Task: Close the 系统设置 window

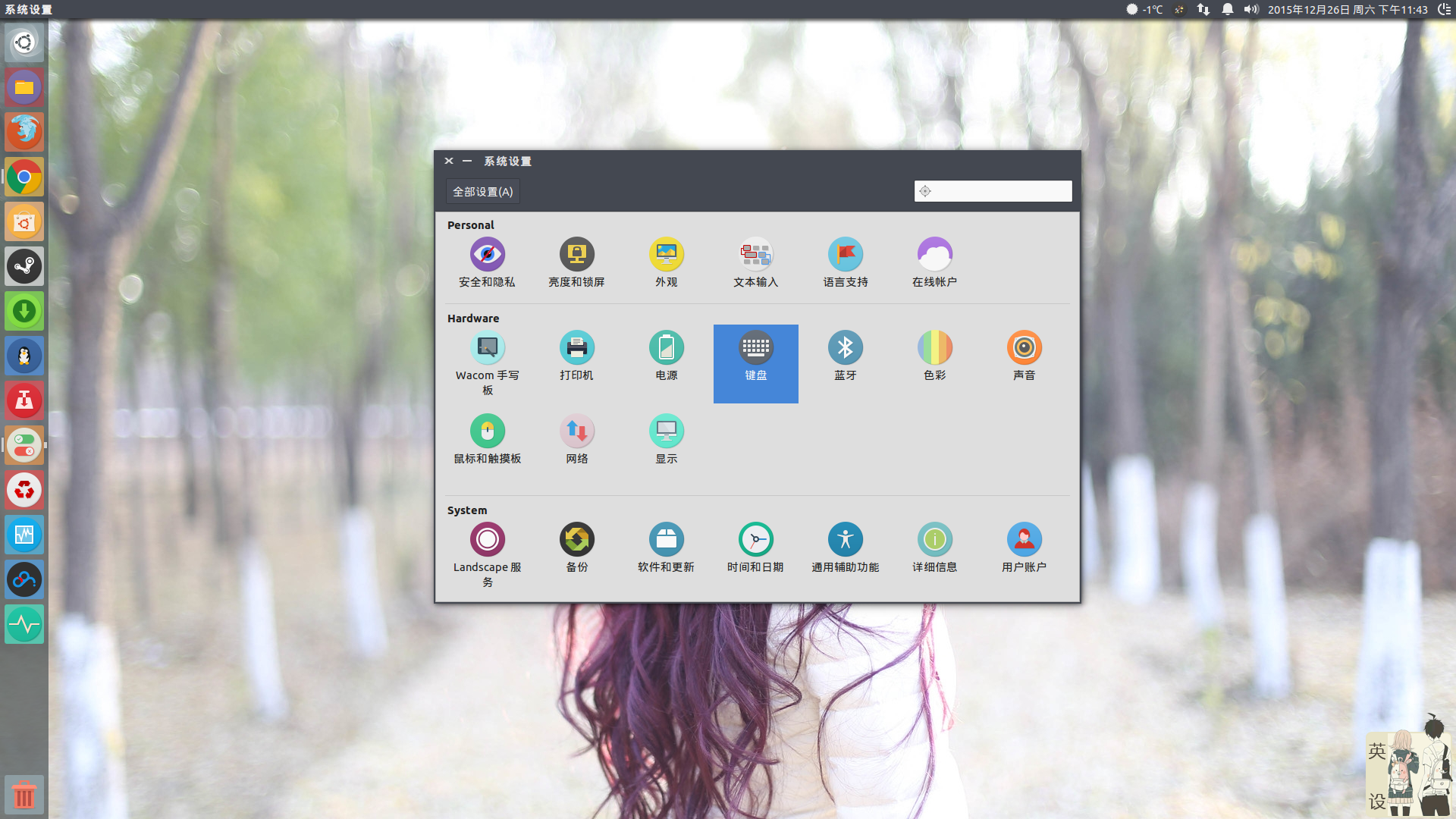Action: coord(449,161)
